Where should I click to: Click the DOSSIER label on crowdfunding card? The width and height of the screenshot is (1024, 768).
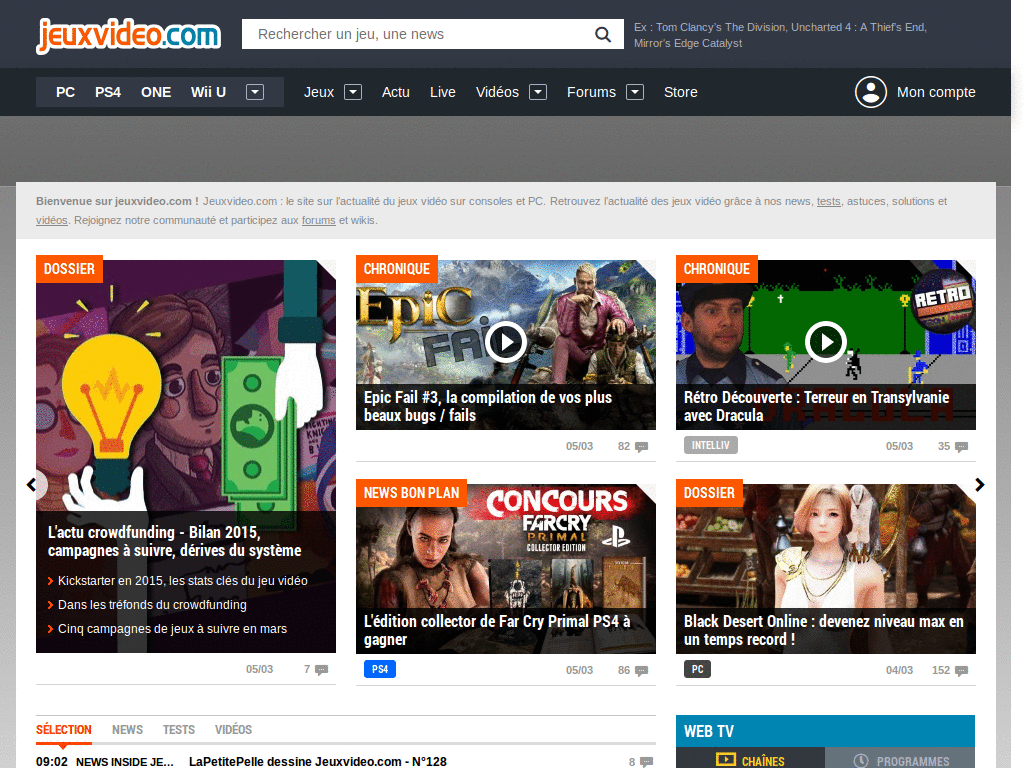[x=69, y=269]
